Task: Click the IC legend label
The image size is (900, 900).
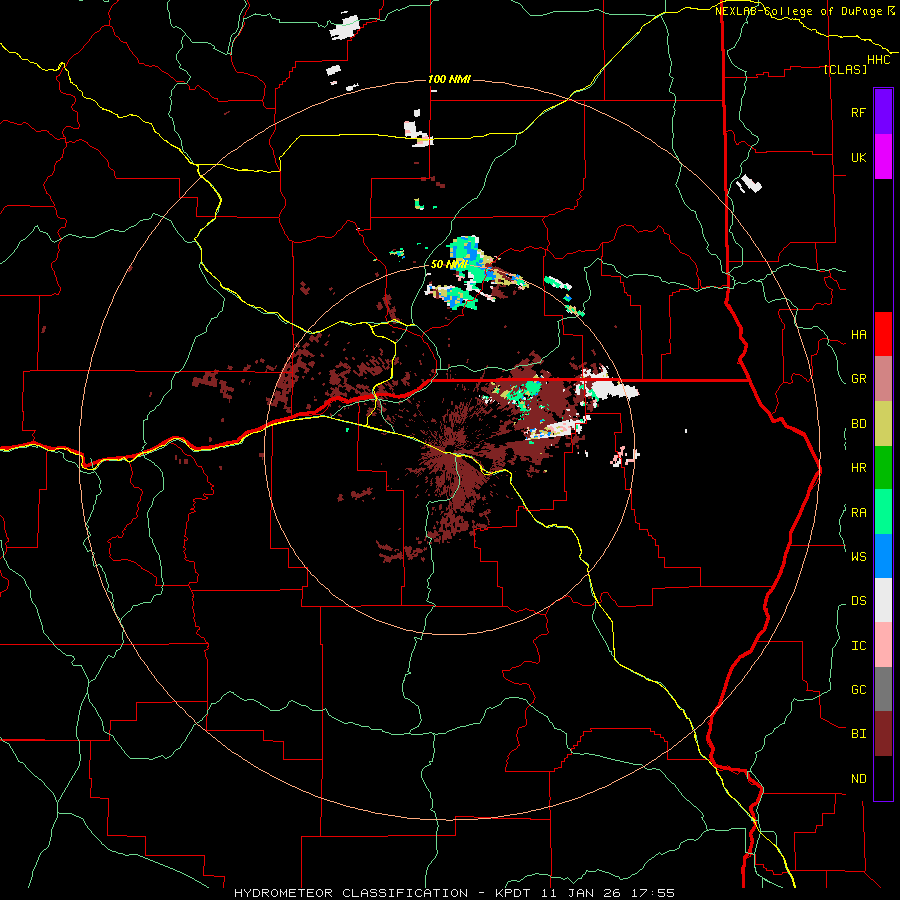Action: click(x=858, y=646)
